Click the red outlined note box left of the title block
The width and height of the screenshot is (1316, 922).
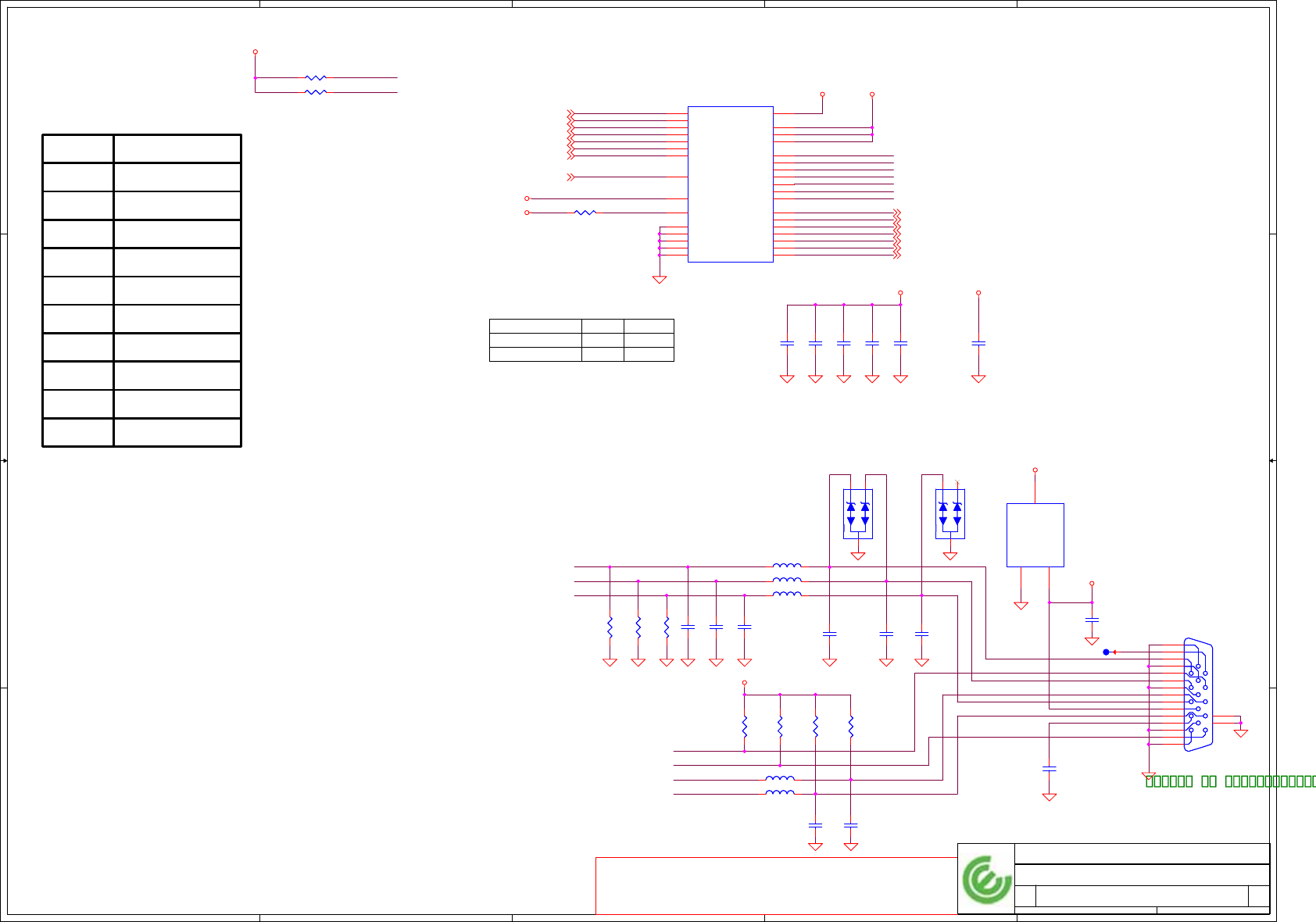coord(777,886)
